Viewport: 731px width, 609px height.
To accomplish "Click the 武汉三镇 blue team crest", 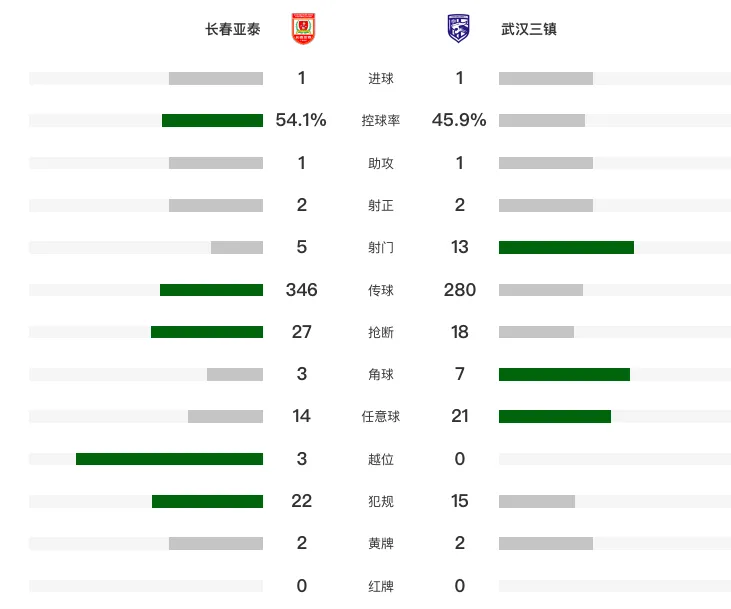I will [458, 29].
